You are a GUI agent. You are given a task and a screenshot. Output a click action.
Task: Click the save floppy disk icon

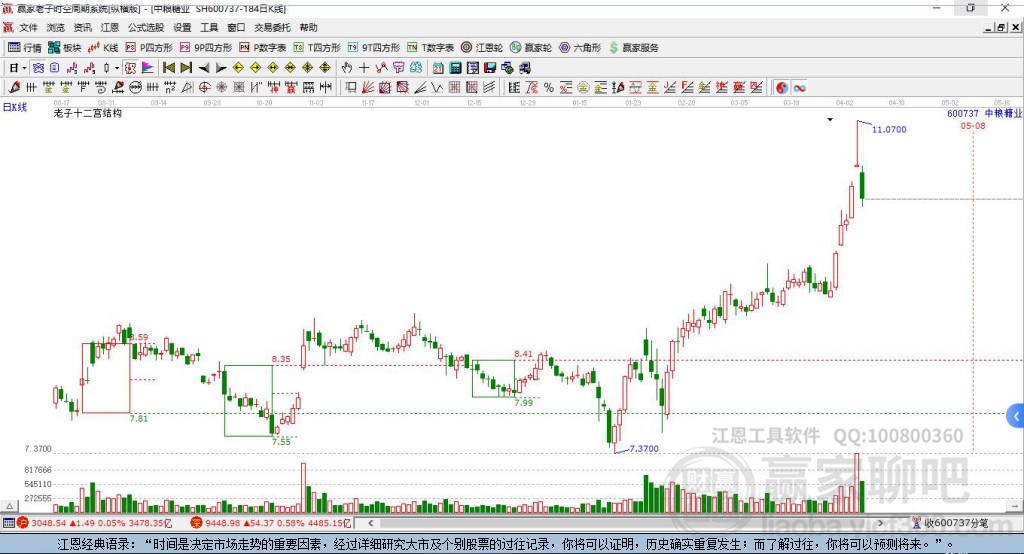[x=490, y=68]
